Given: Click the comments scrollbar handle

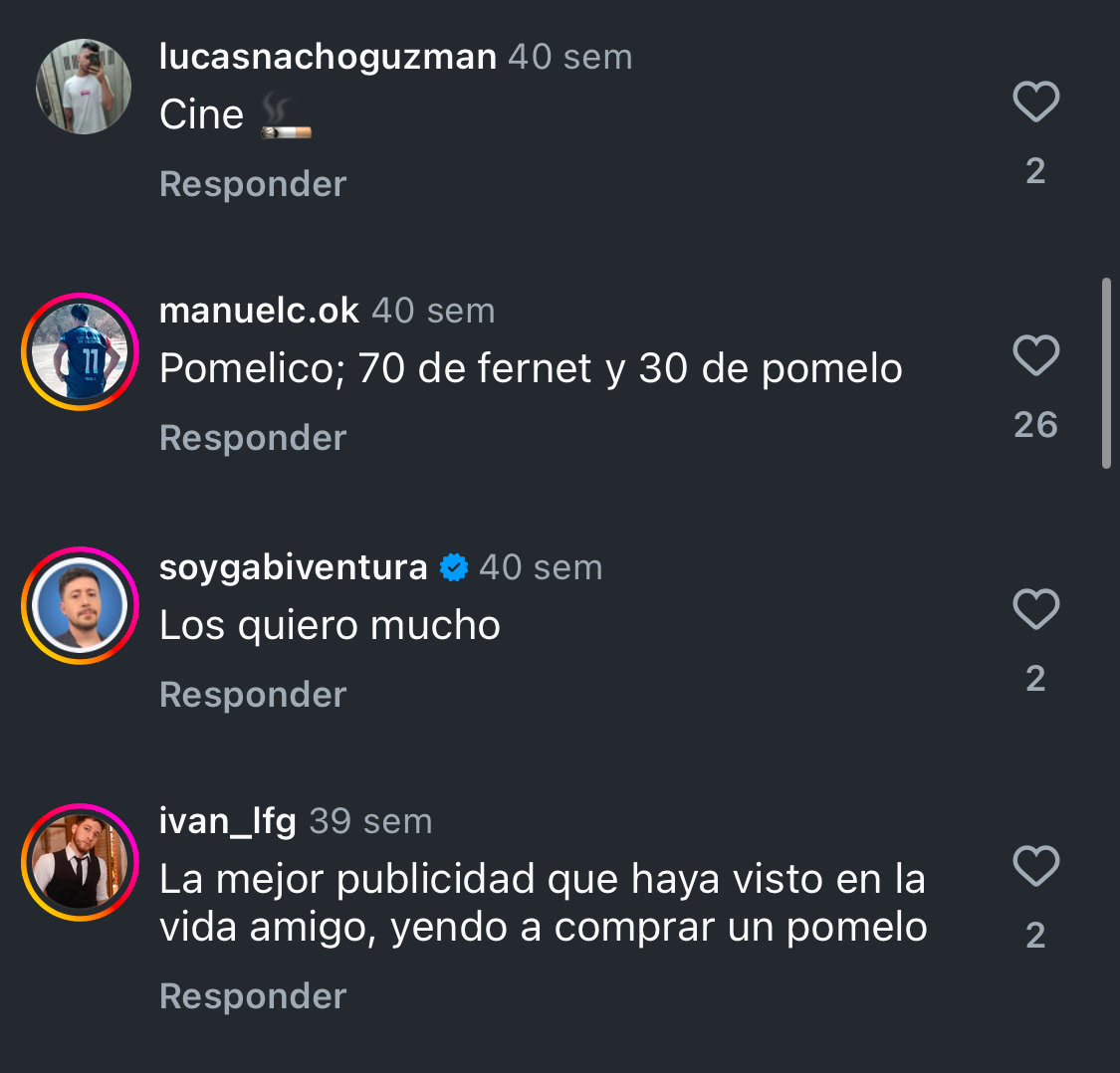Looking at the screenshot, I should coord(1106,373).
